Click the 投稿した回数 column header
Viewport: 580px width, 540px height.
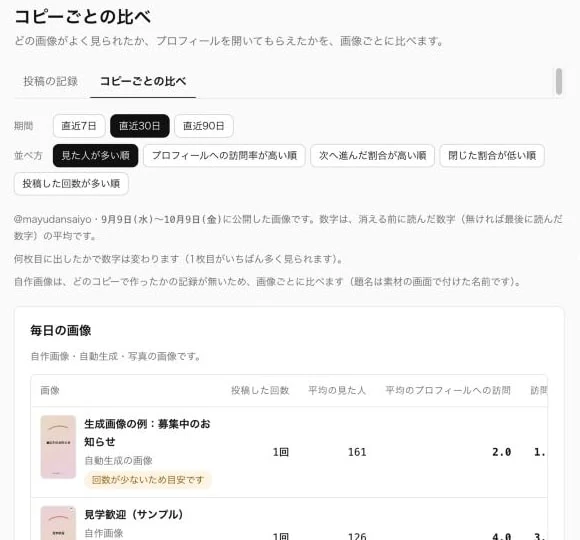click(x=260, y=391)
